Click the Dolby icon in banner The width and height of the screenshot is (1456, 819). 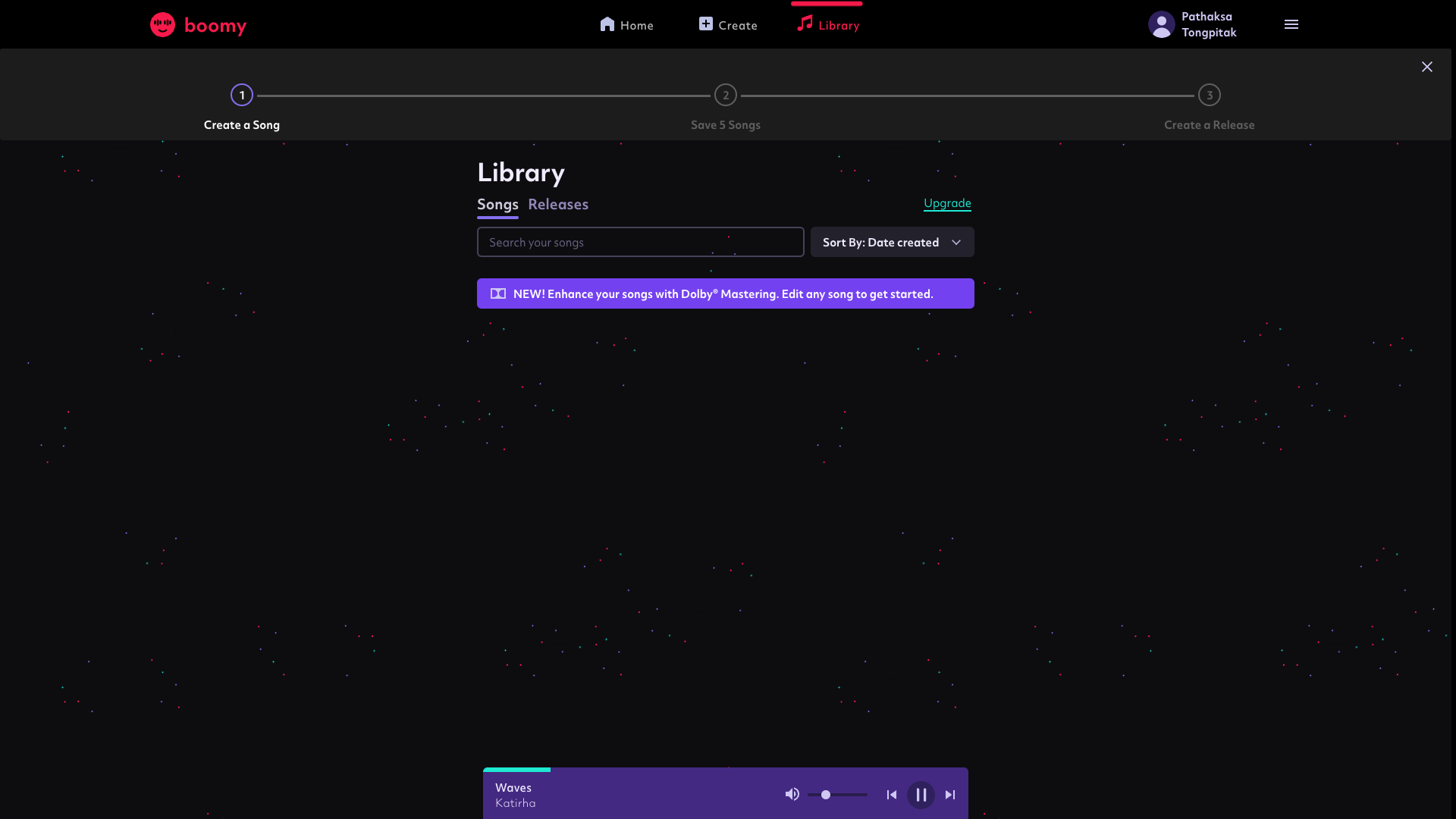[498, 293]
